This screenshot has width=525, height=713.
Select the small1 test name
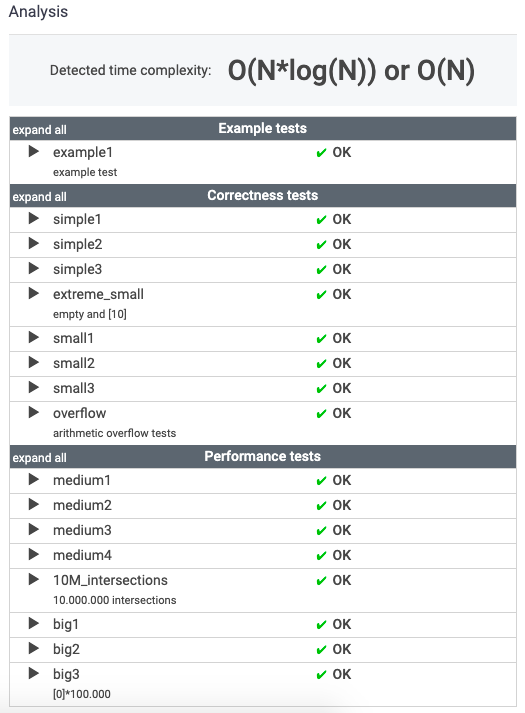click(73, 338)
